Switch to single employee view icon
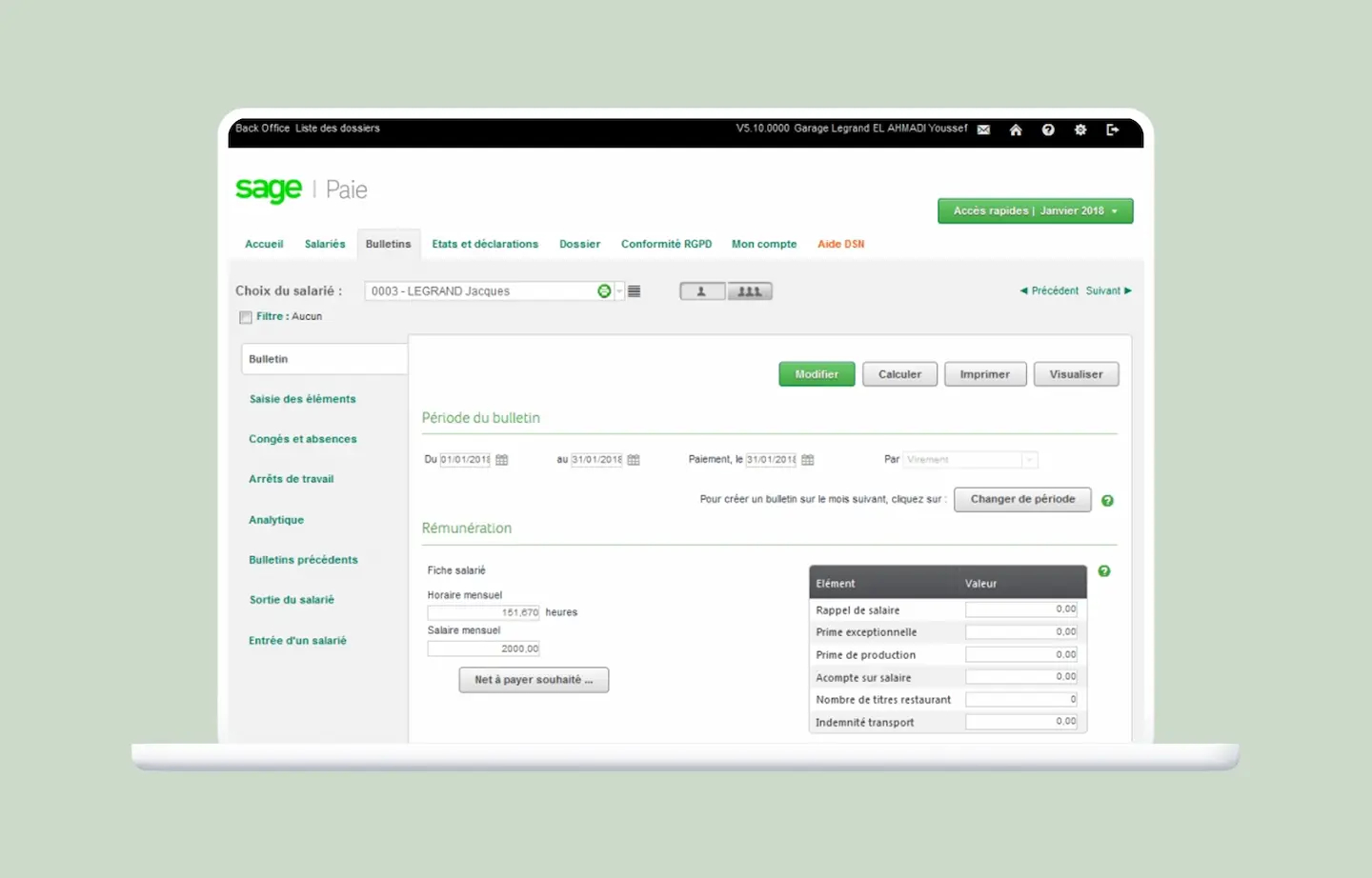1372x878 pixels. (x=702, y=291)
